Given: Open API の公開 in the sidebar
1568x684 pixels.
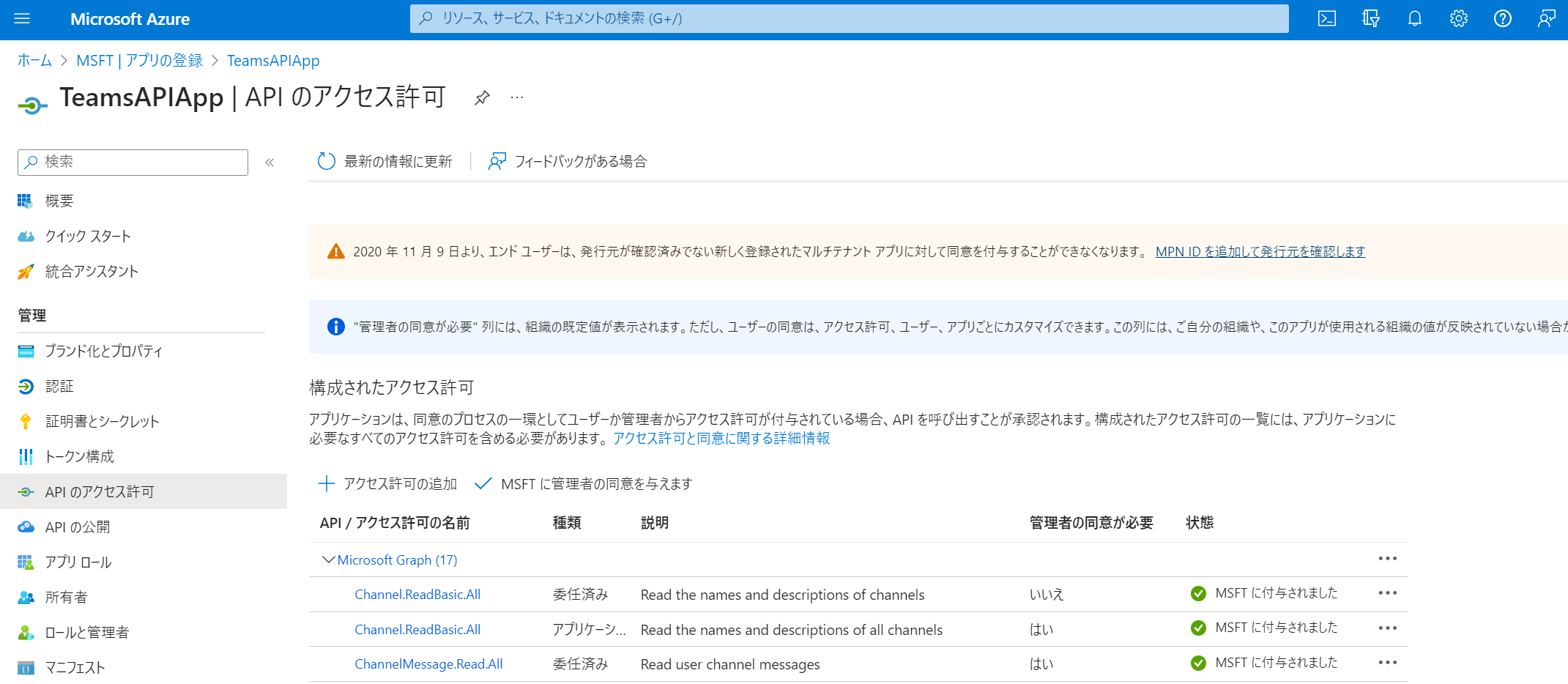Looking at the screenshot, I should pos(78,527).
